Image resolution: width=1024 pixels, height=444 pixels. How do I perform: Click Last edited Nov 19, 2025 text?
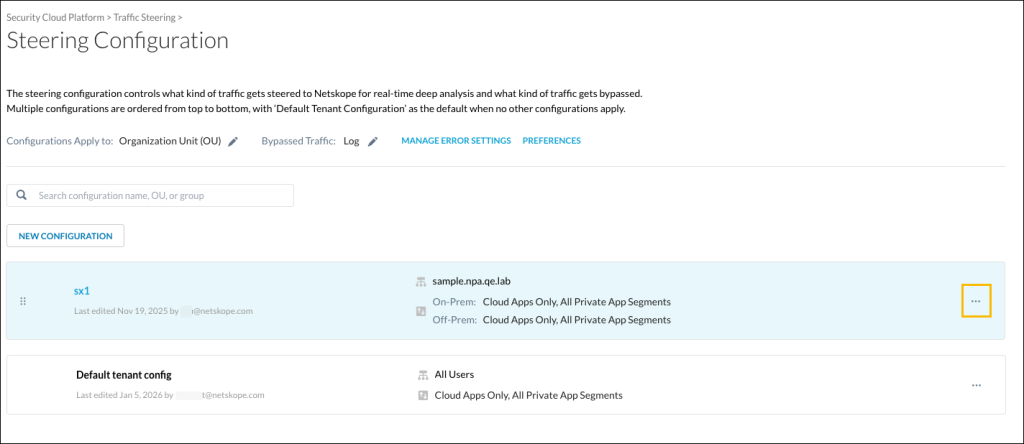click(x=163, y=311)
